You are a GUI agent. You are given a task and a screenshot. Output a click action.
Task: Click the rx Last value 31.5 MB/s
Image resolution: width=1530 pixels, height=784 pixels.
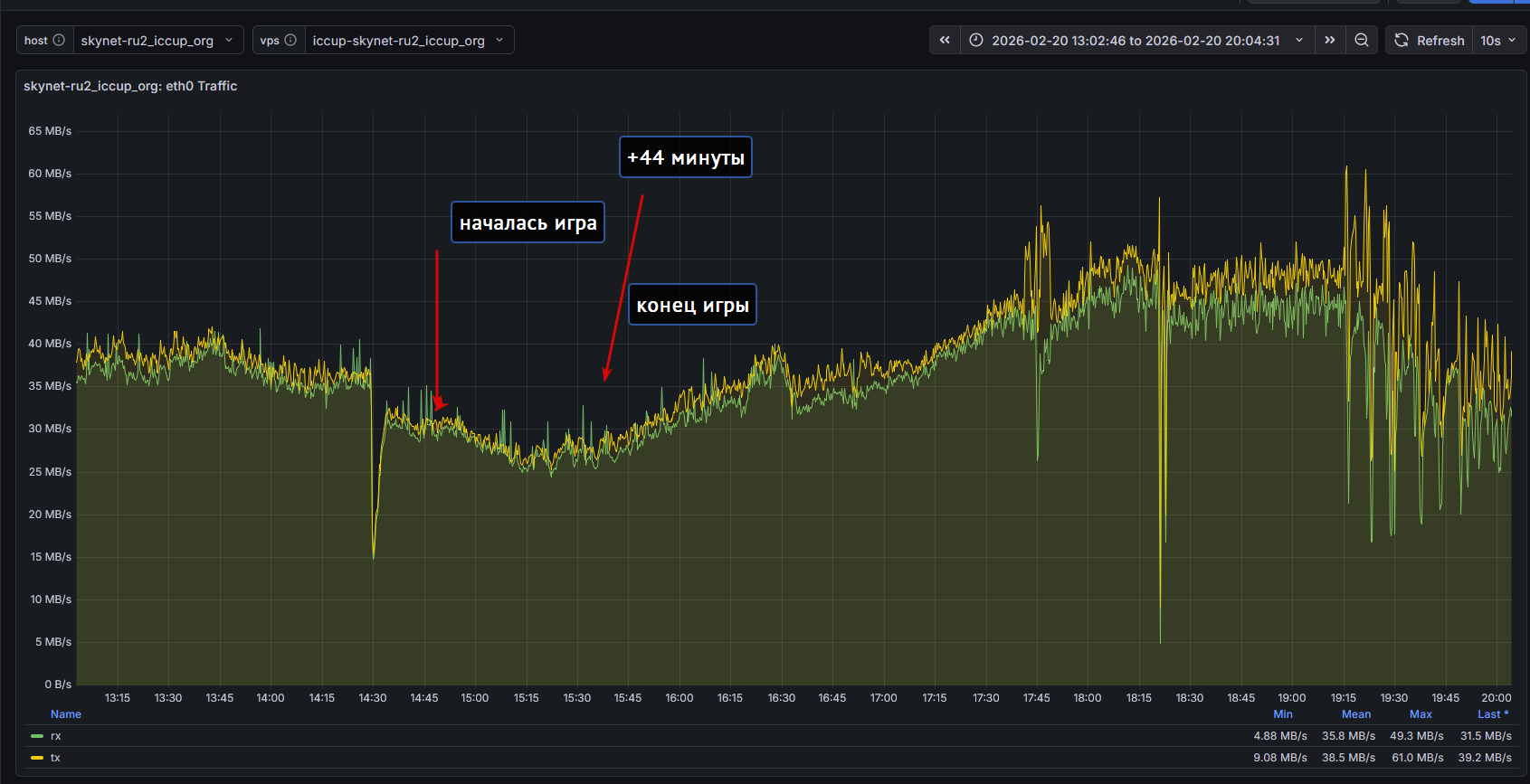(1486, 736)
